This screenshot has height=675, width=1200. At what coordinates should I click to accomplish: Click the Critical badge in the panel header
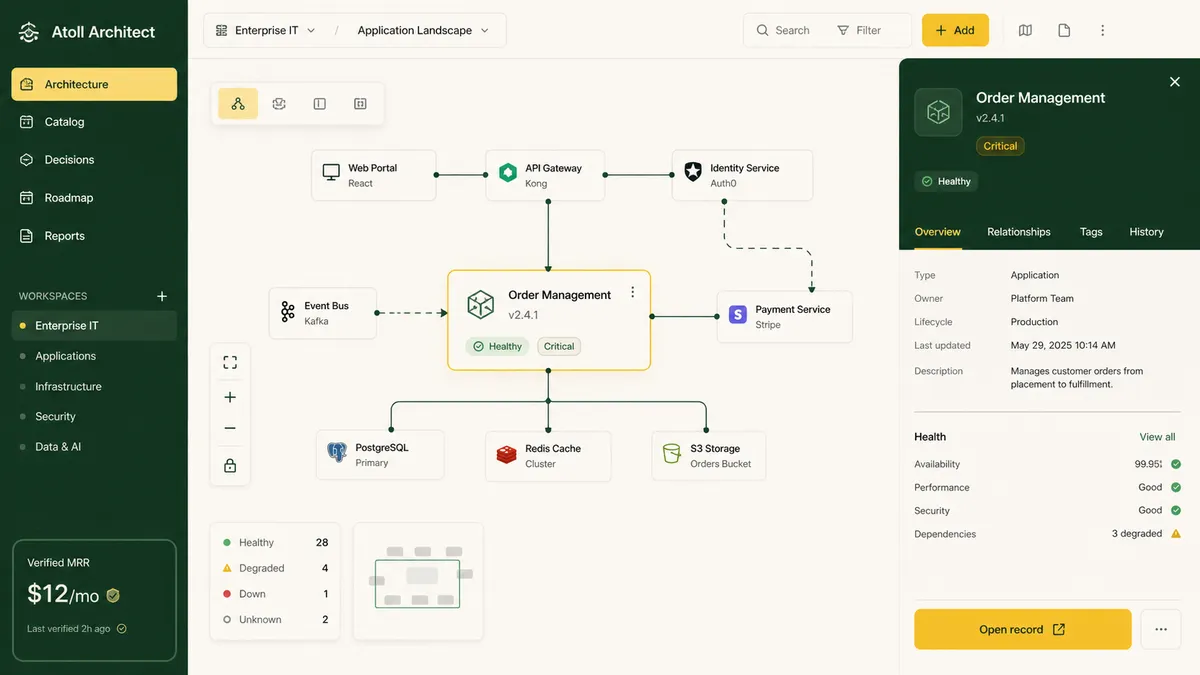pyautogui.click(x=1000, y=146)
